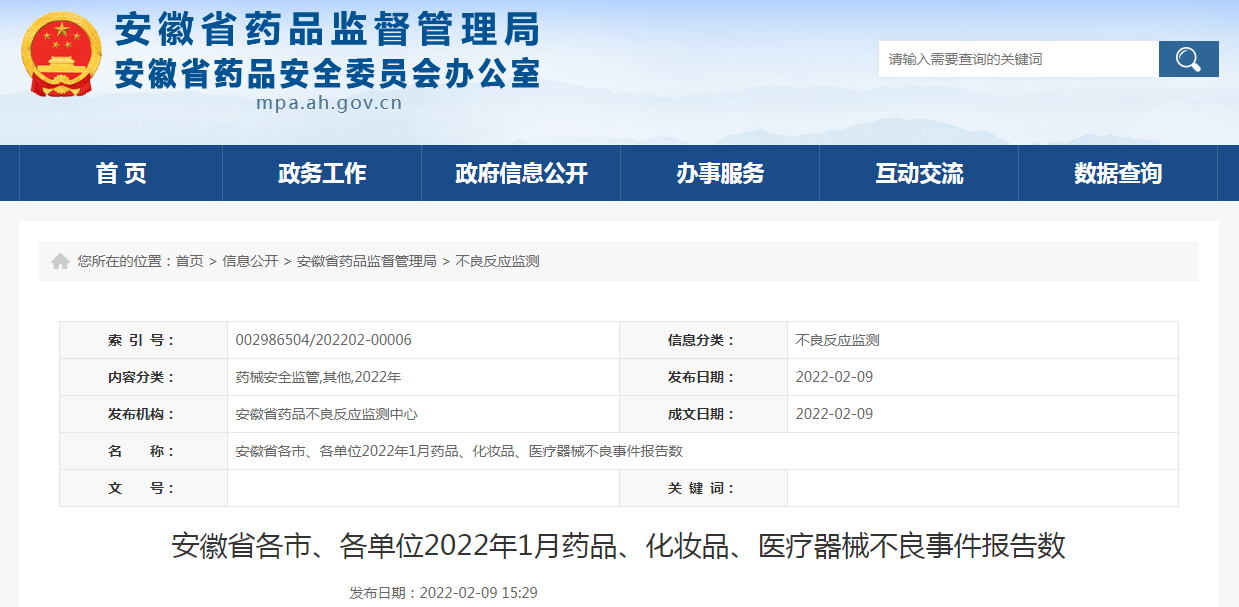
Task: Open the 政府信息公开 navigation menu
Action: click(521, 172)
